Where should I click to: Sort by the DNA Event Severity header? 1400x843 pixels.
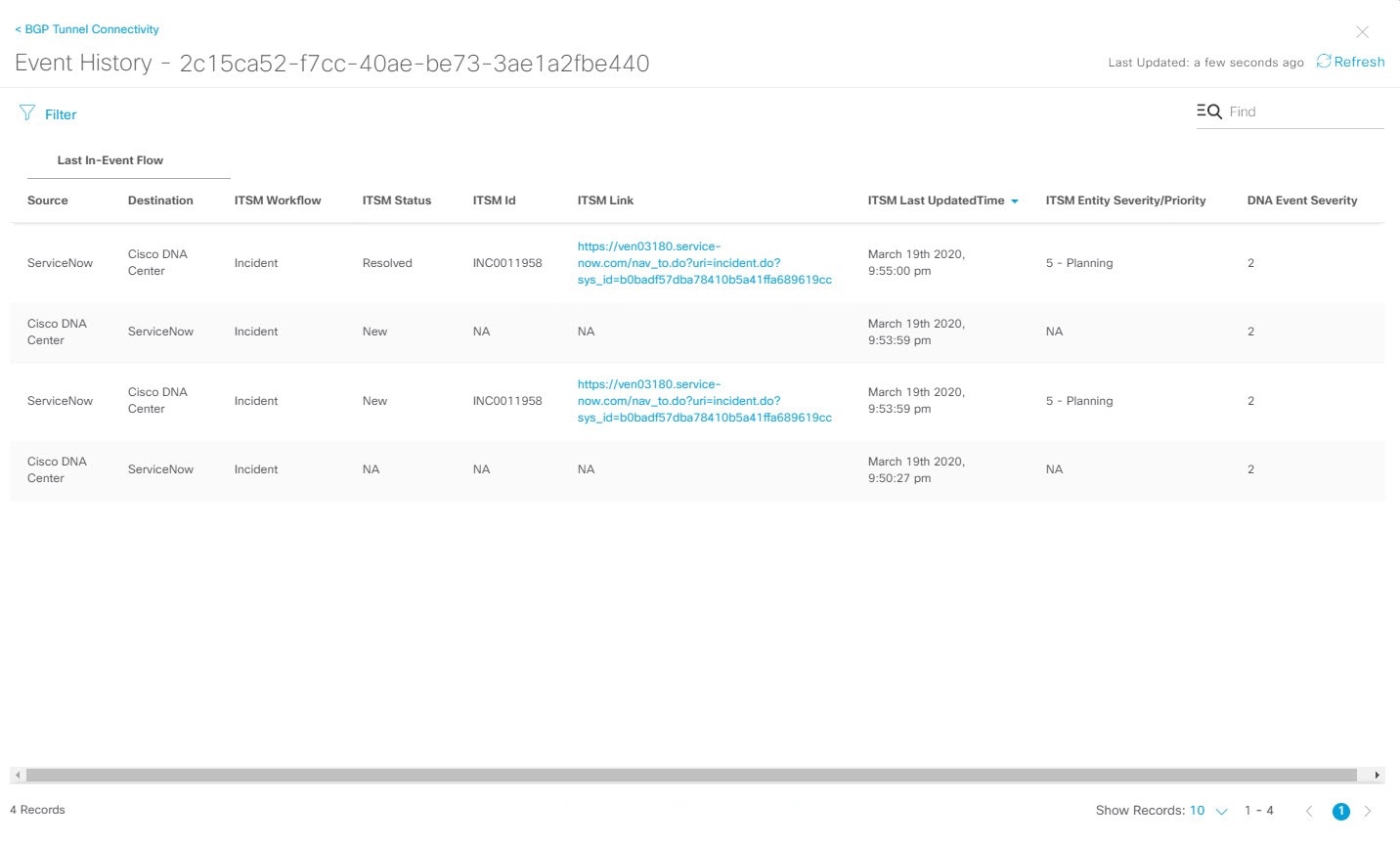tap(1302, 200)
